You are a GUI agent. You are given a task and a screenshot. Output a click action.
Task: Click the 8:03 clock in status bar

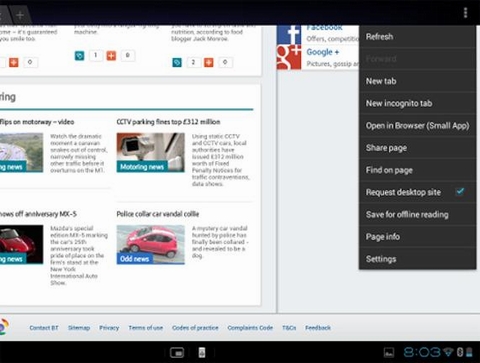pyautogui.click(x=422, y=352)
